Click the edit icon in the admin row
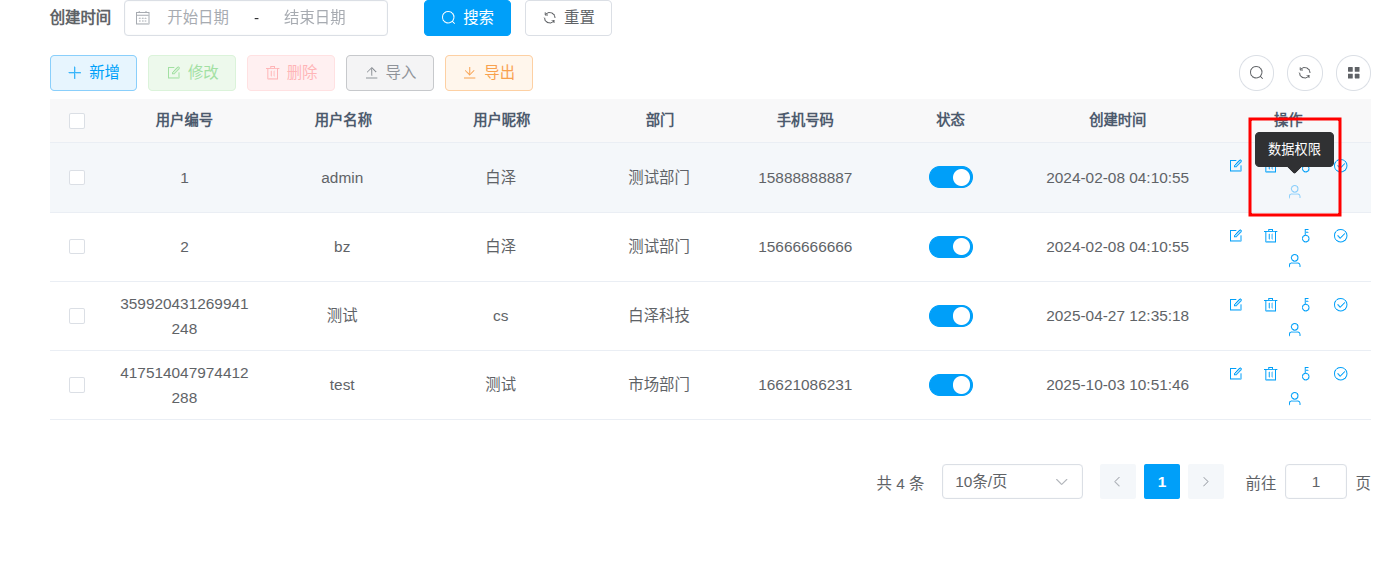This screenshot has height=569, width=1385. click(1235, 166)
